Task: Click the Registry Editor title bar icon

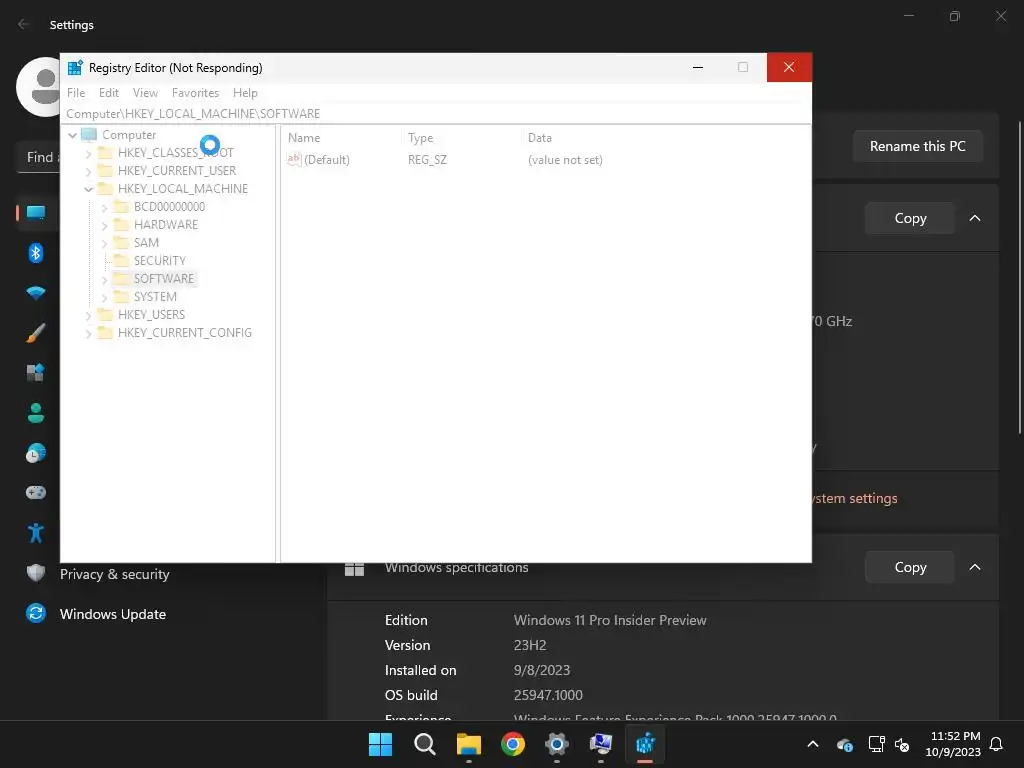Action: coord(75,67)
